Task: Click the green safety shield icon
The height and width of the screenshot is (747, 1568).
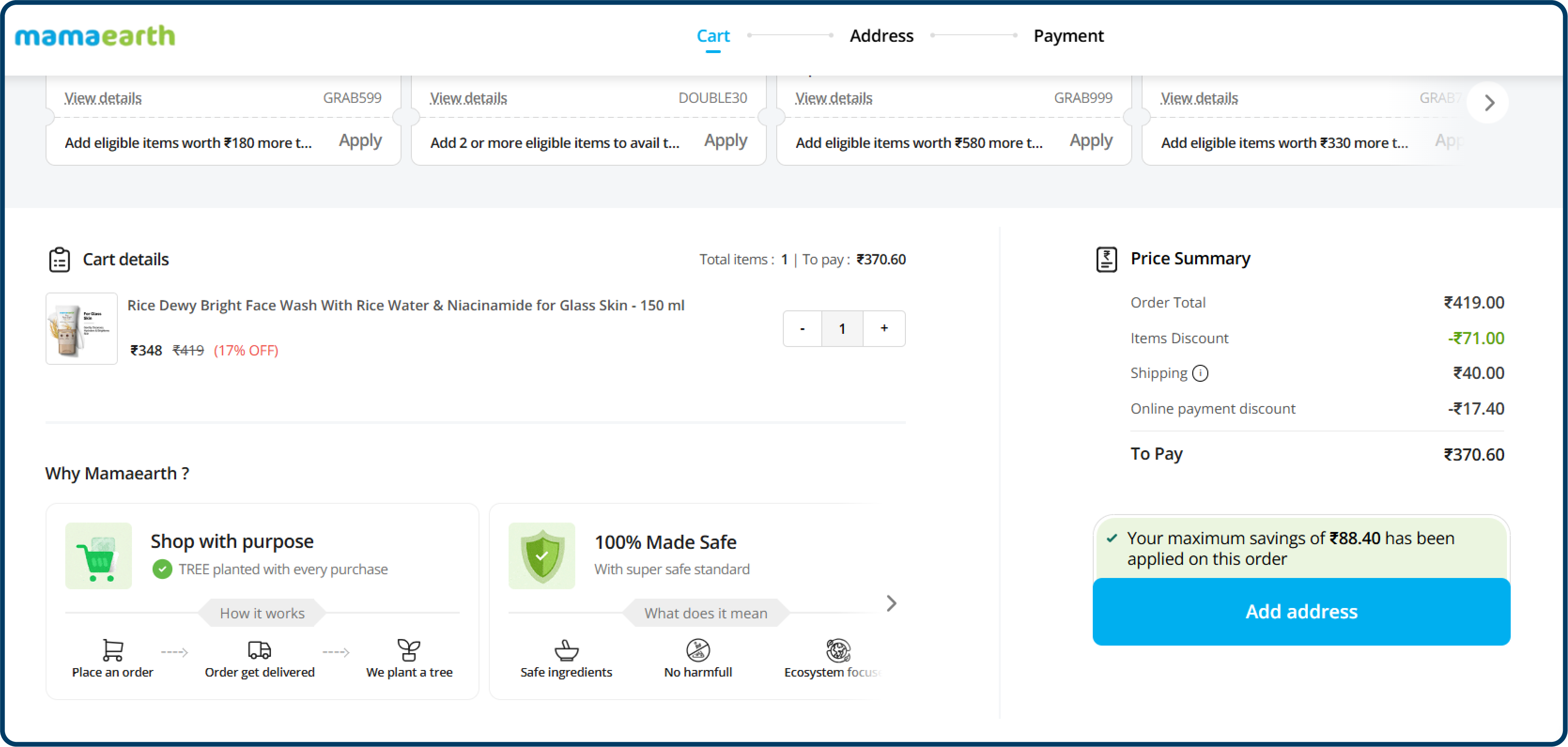Action: [x=541, y=556]
